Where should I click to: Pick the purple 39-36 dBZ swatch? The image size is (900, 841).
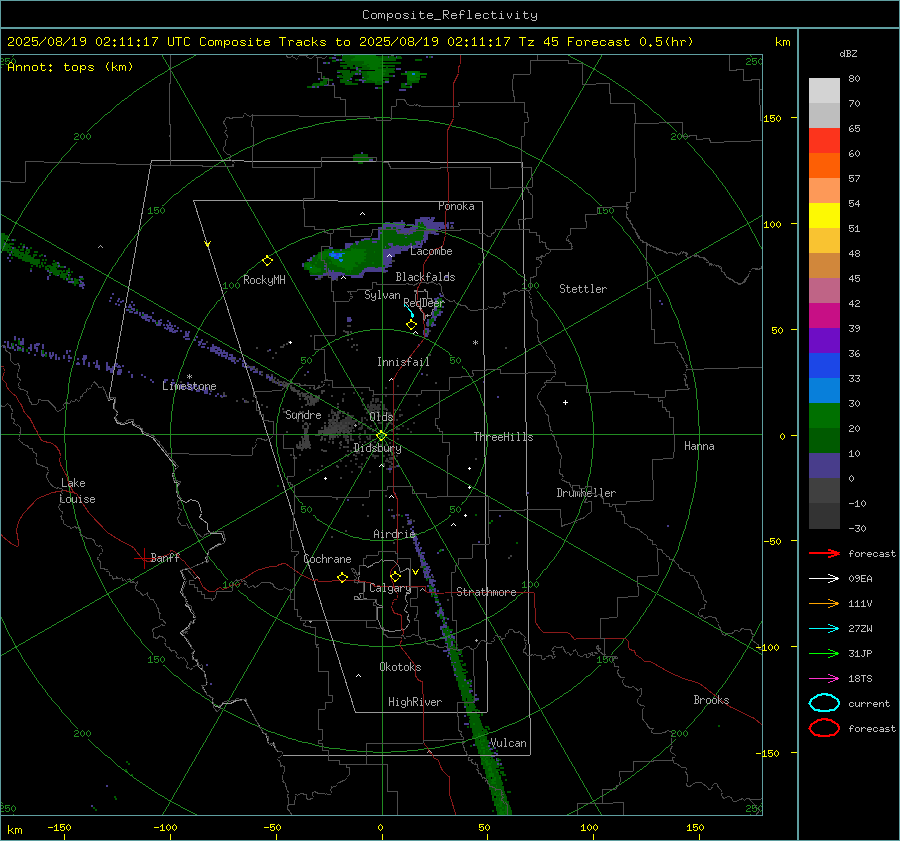pyautogui.click(x=824, y=341)
